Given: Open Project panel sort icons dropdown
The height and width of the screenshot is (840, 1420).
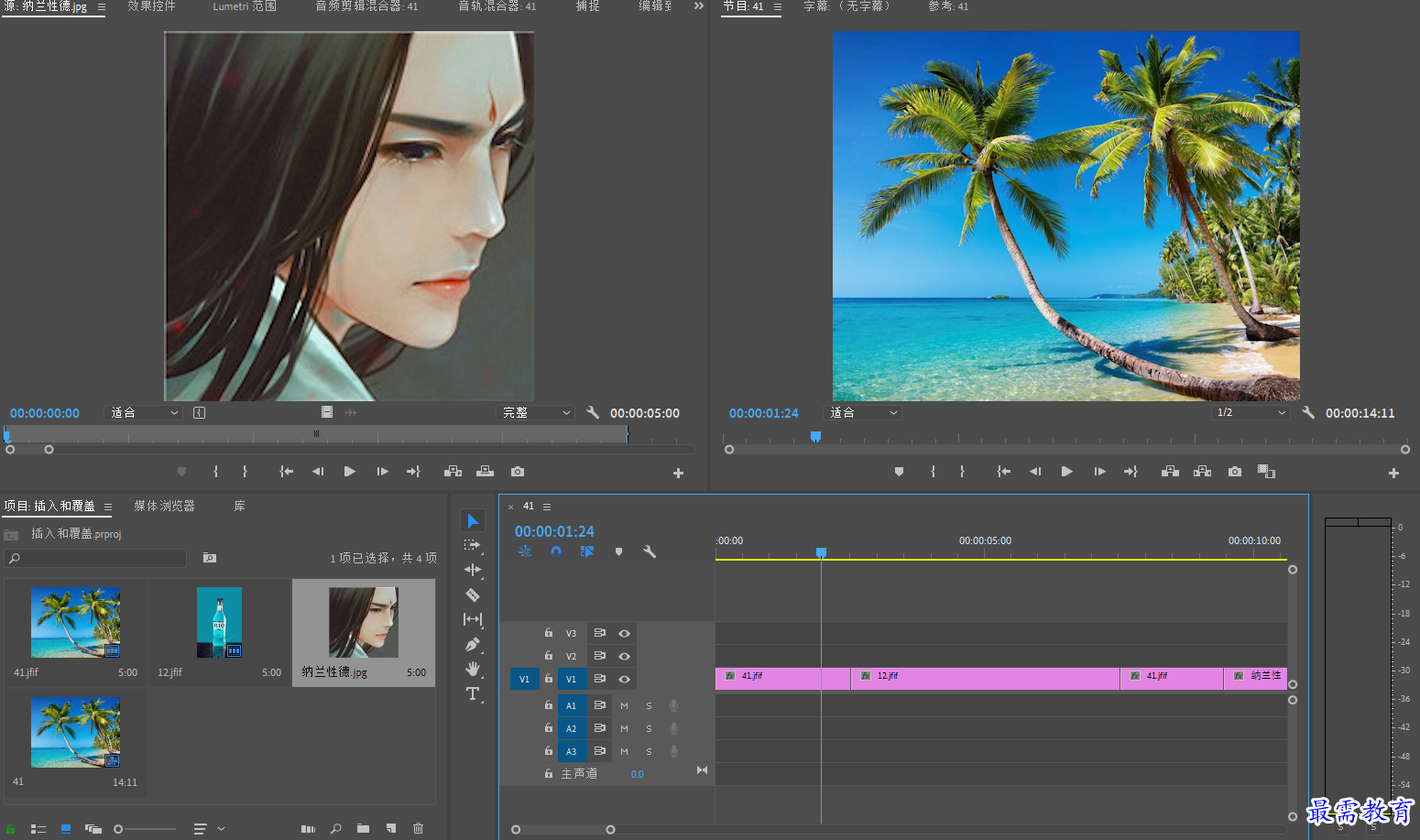Looking at the screenshot, I should [x=210, y=828].
